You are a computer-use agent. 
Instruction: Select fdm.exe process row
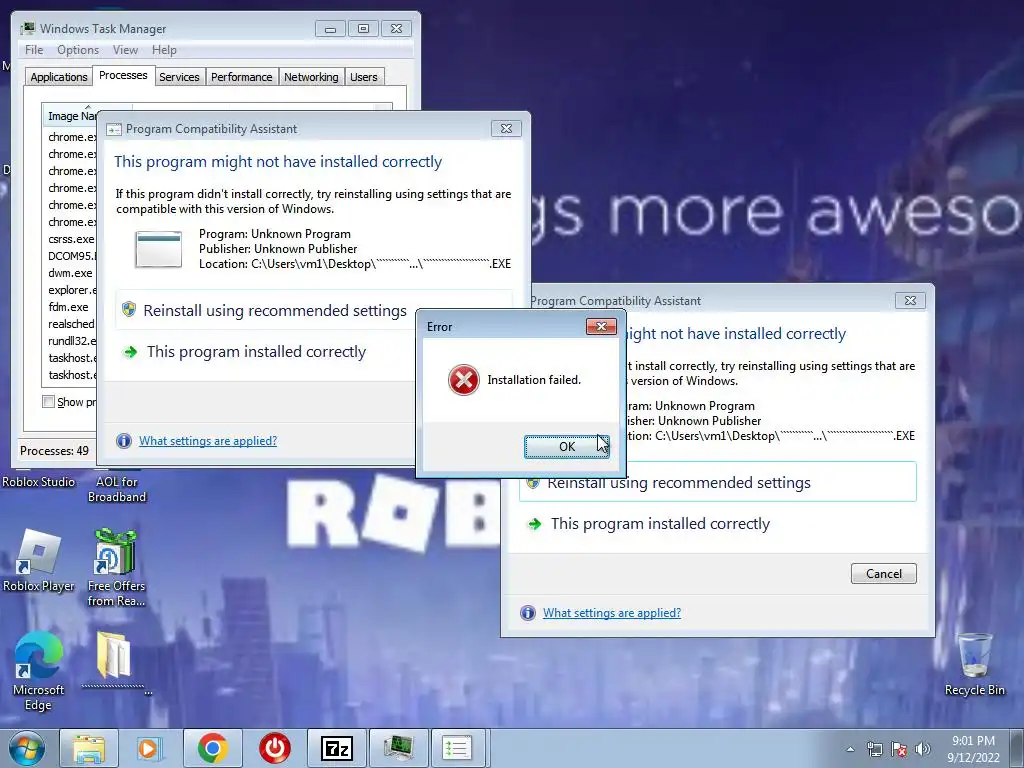[x=71, y=307]
